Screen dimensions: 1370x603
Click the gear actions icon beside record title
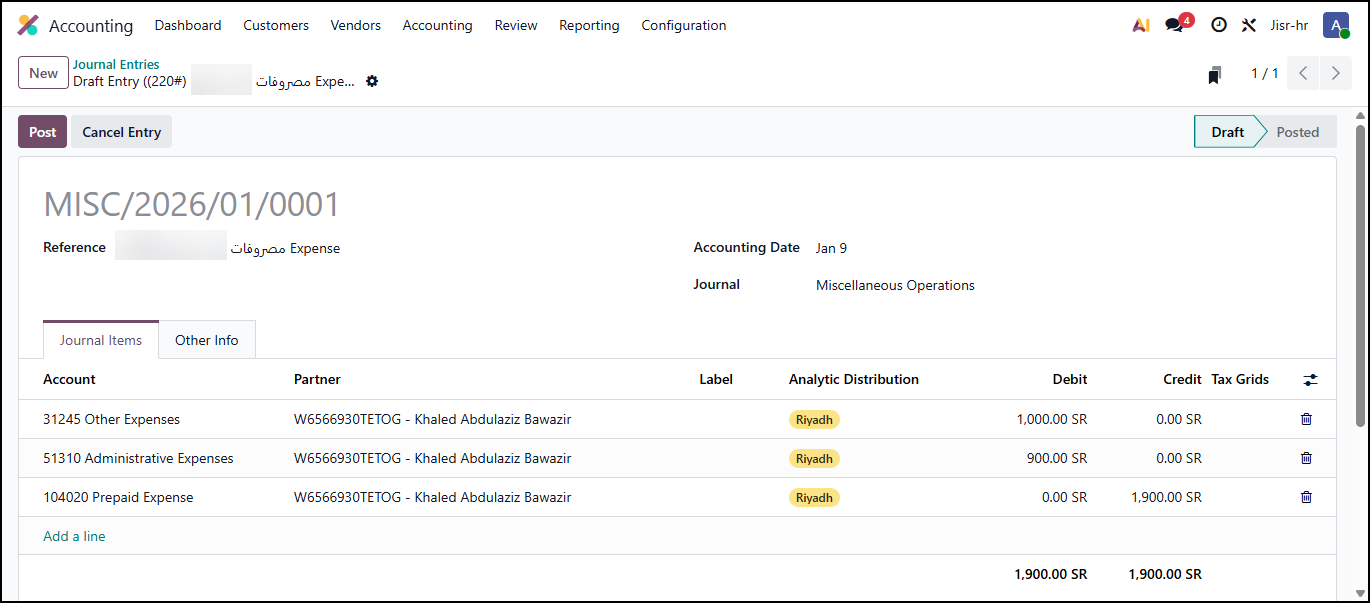click(x=372, y=81)
